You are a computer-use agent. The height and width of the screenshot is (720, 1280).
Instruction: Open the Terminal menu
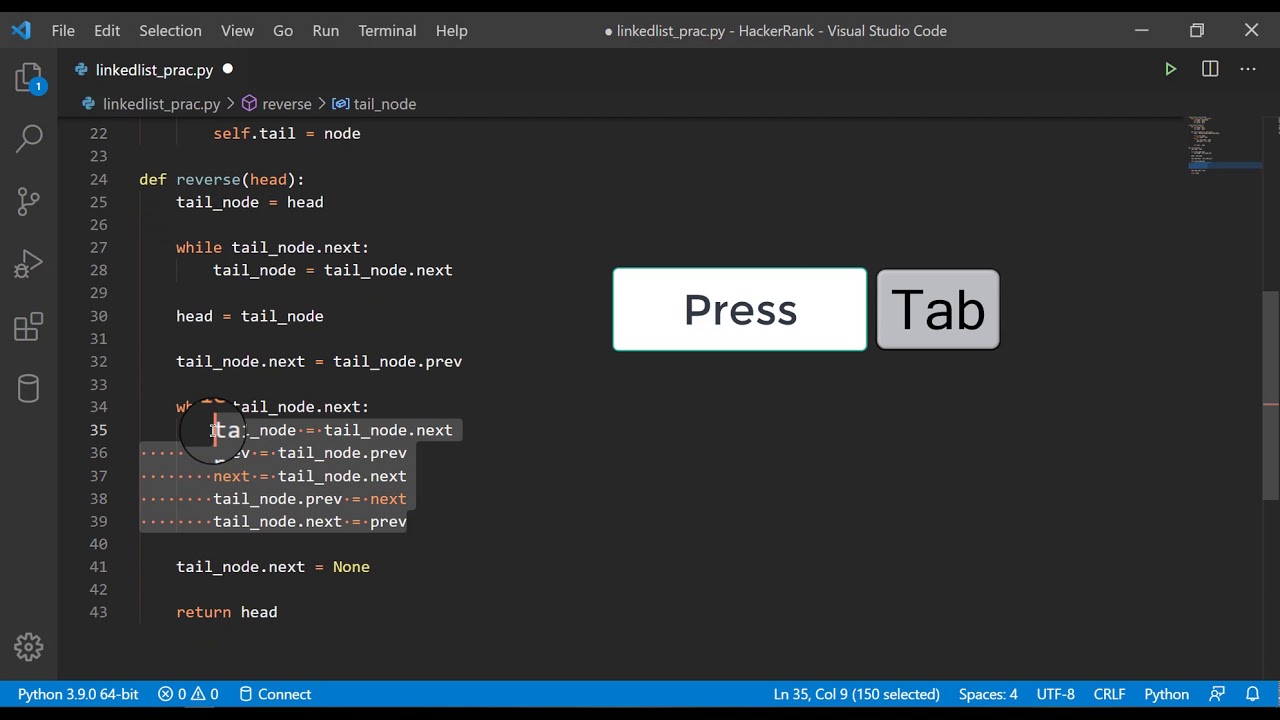click(387, 30)
